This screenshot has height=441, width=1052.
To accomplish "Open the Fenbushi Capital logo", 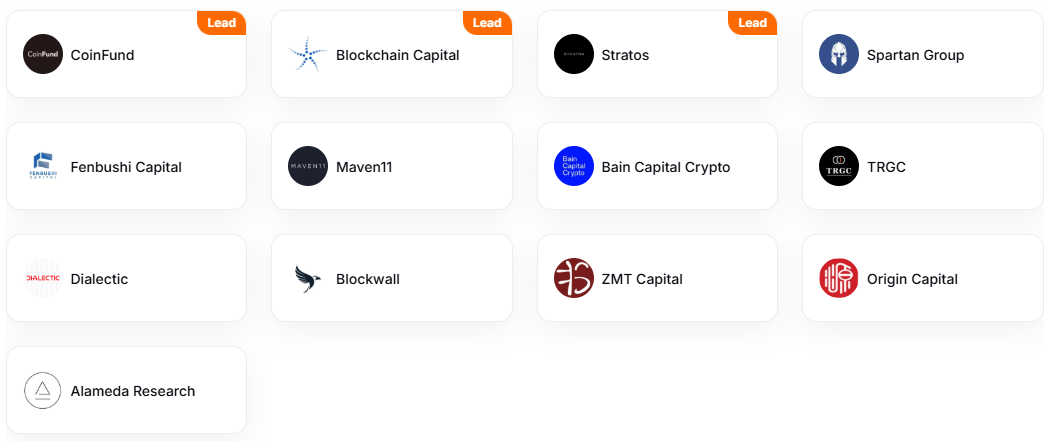I will (x=43, y=166).
